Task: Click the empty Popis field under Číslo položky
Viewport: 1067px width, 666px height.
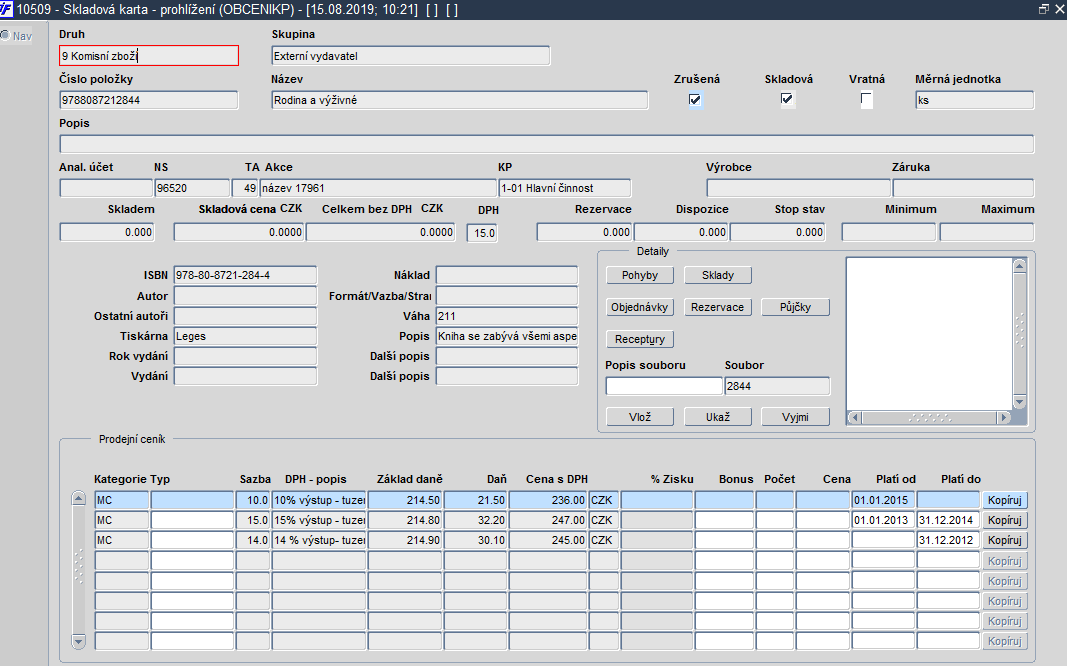Action: click(x=547, y=144)
